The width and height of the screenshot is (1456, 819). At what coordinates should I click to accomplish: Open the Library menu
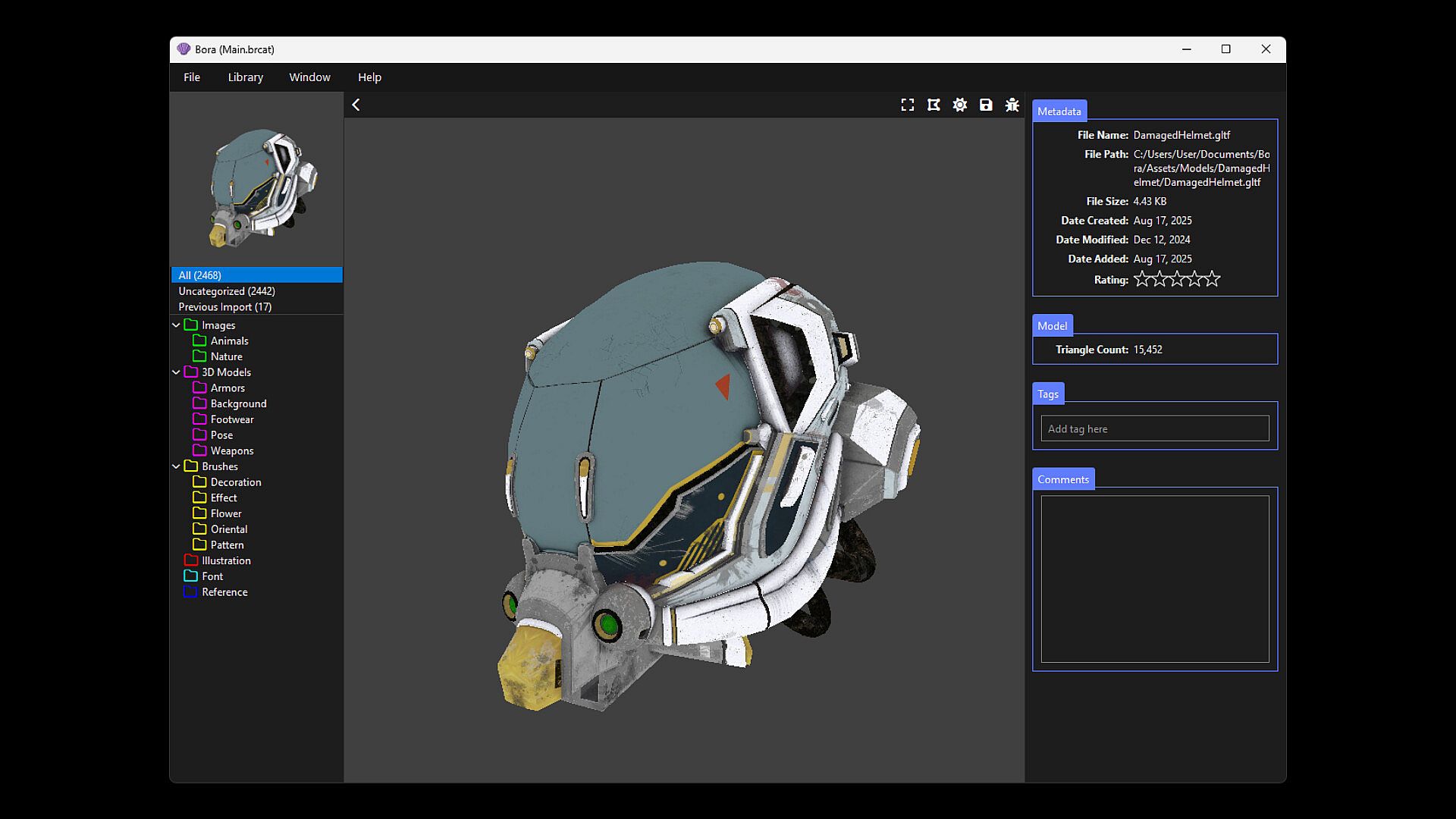click(x=245, y=77)
